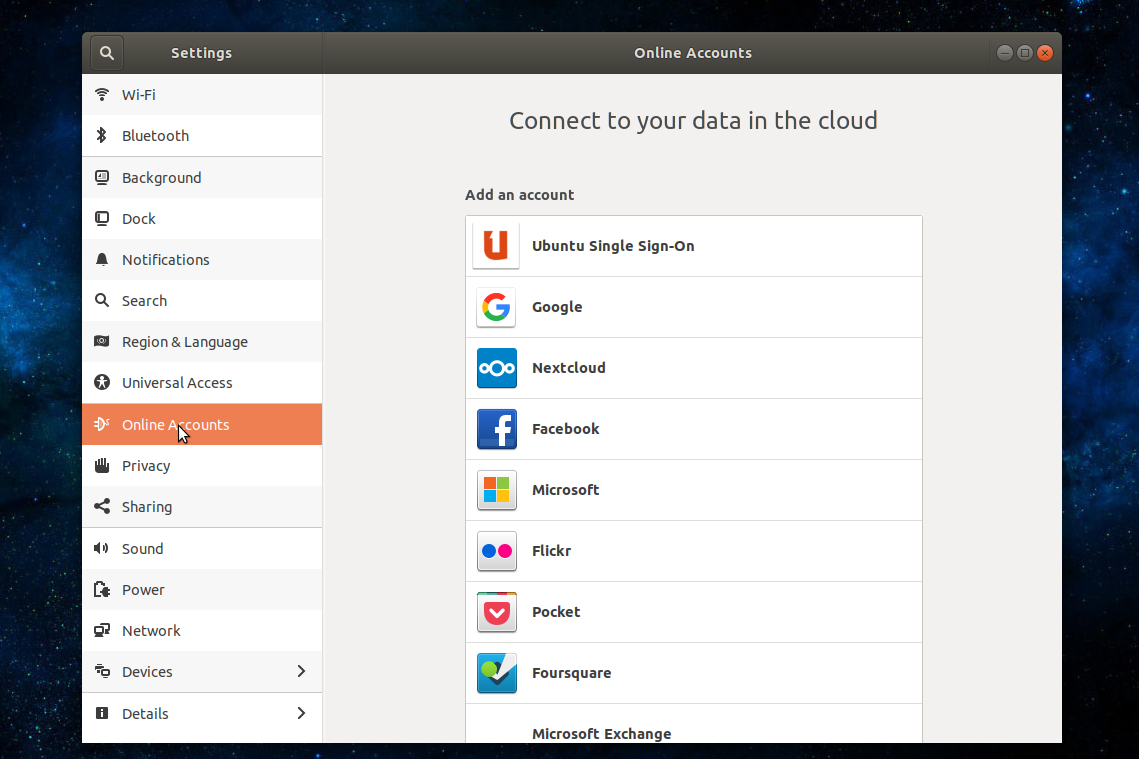Open the Background settings panel

(202, 177)
